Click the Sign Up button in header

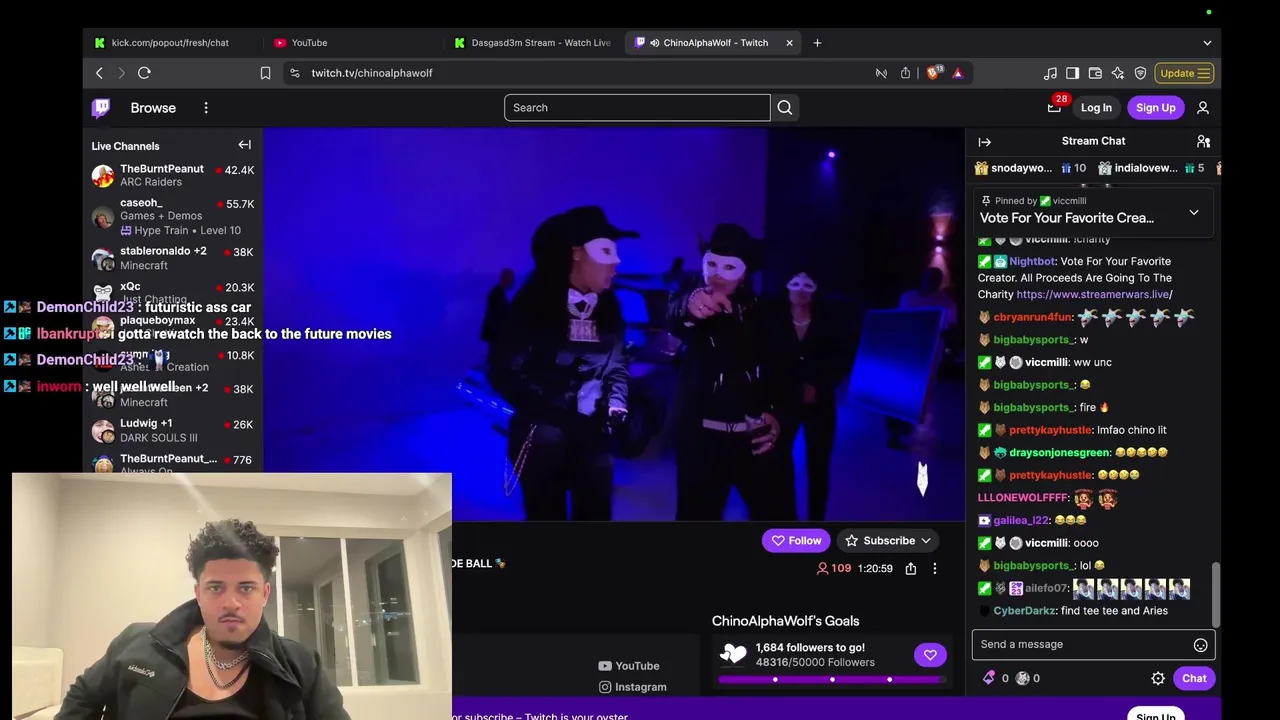(x=1156, y=108)
